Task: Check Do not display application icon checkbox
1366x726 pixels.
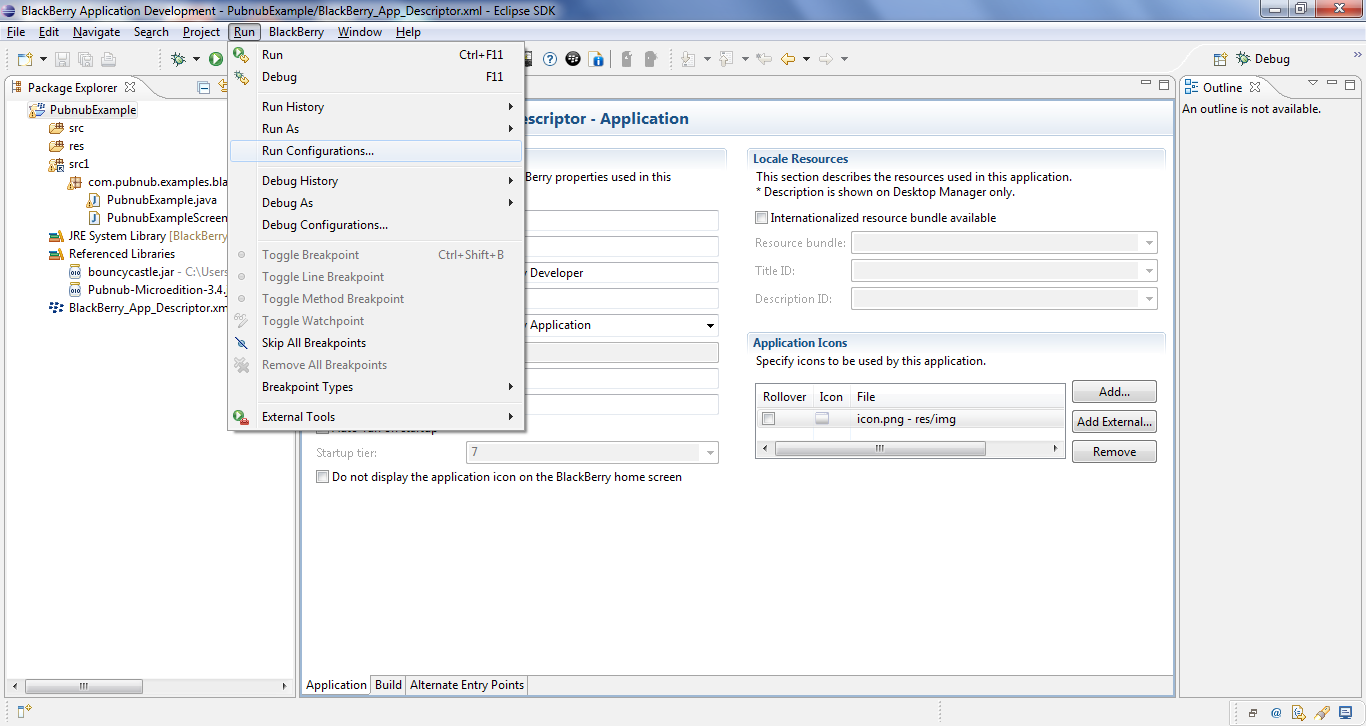Action: pos(322,477)
